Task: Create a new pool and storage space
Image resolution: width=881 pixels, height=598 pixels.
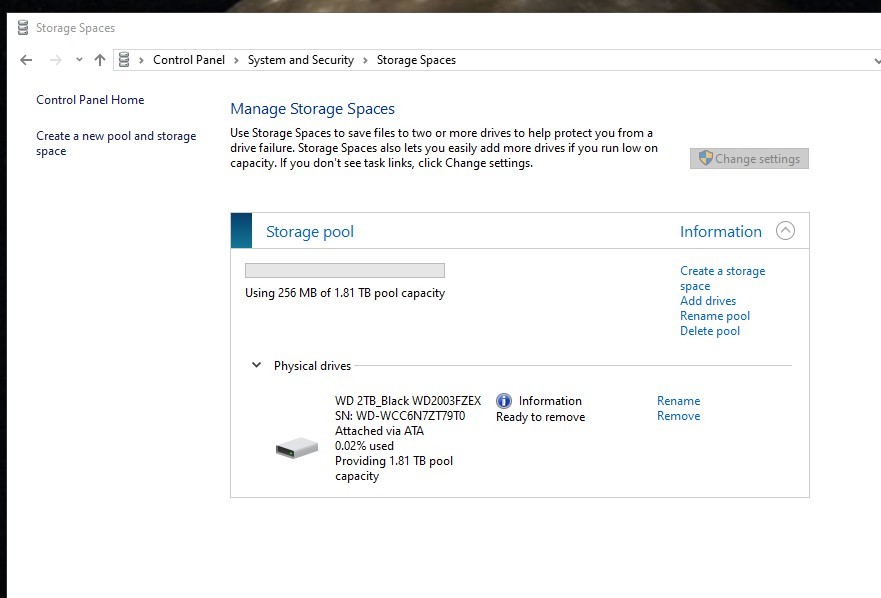Action: [x=116, y=143]
